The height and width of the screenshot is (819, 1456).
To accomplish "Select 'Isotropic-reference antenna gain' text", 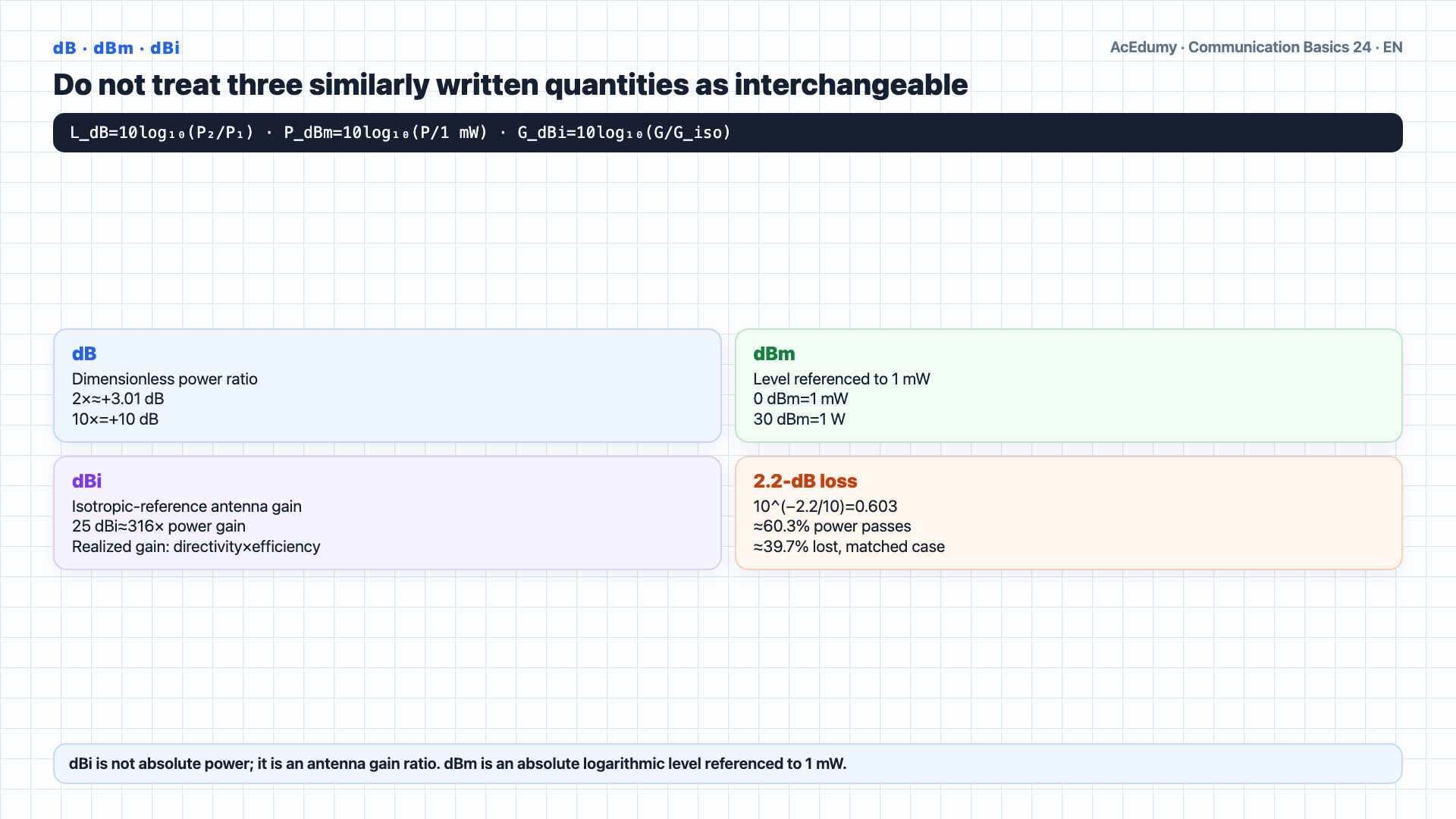I will pyautogui.click(x=187, y=507).
